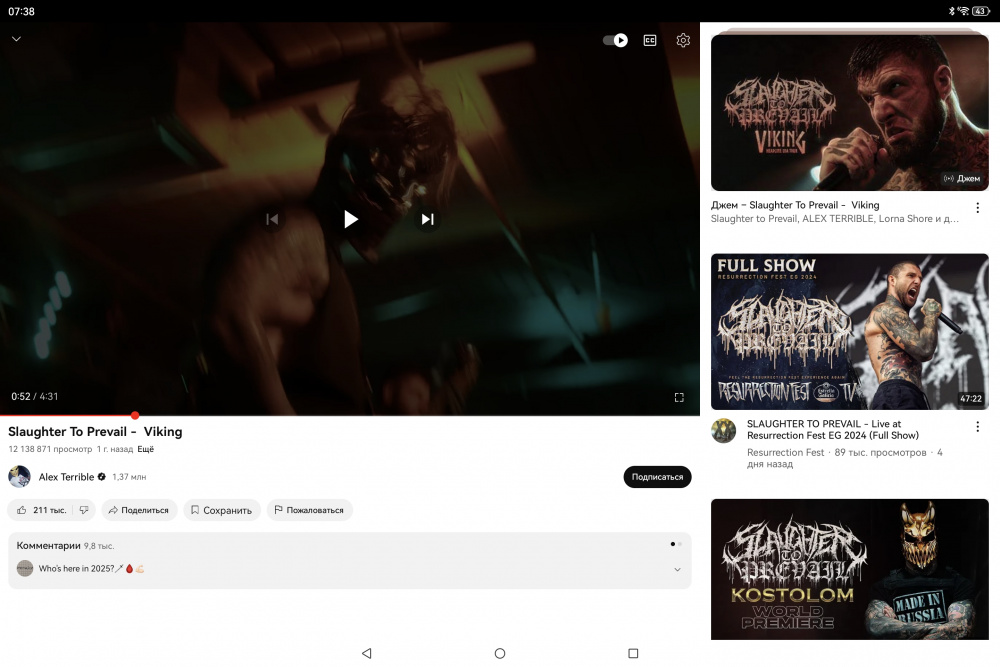Viewport: 1000px width, 667px height.
Task: Collapse the video player with the down chevron
Action: point(17,39)
